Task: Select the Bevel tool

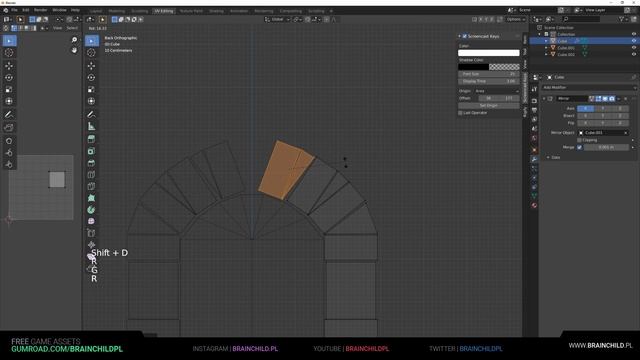Action: click(91, 163)
